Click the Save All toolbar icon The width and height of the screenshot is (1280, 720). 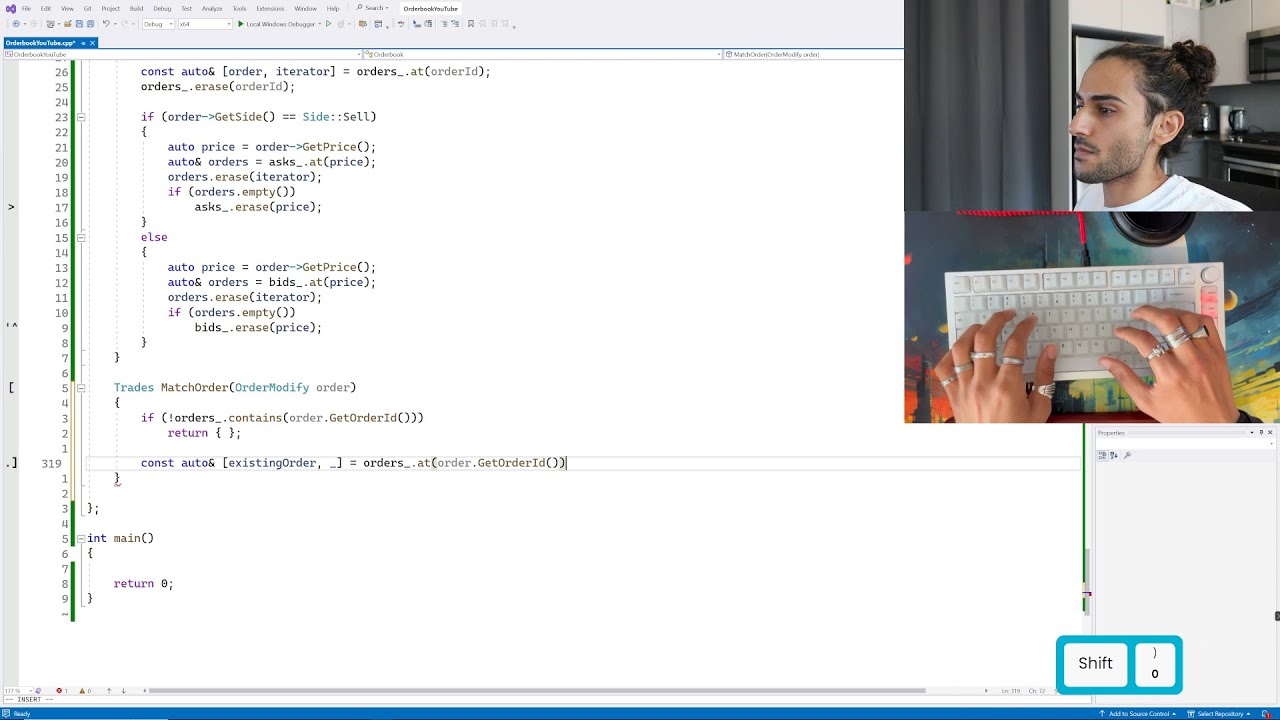coord(90,24)
